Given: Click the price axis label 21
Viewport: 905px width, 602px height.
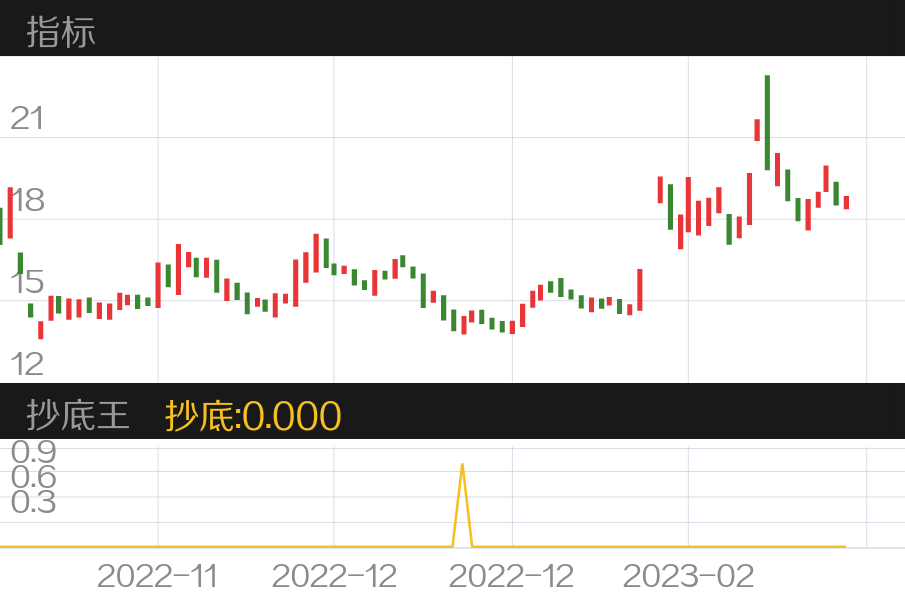Looking at the screenshot, I should (27, 118).
